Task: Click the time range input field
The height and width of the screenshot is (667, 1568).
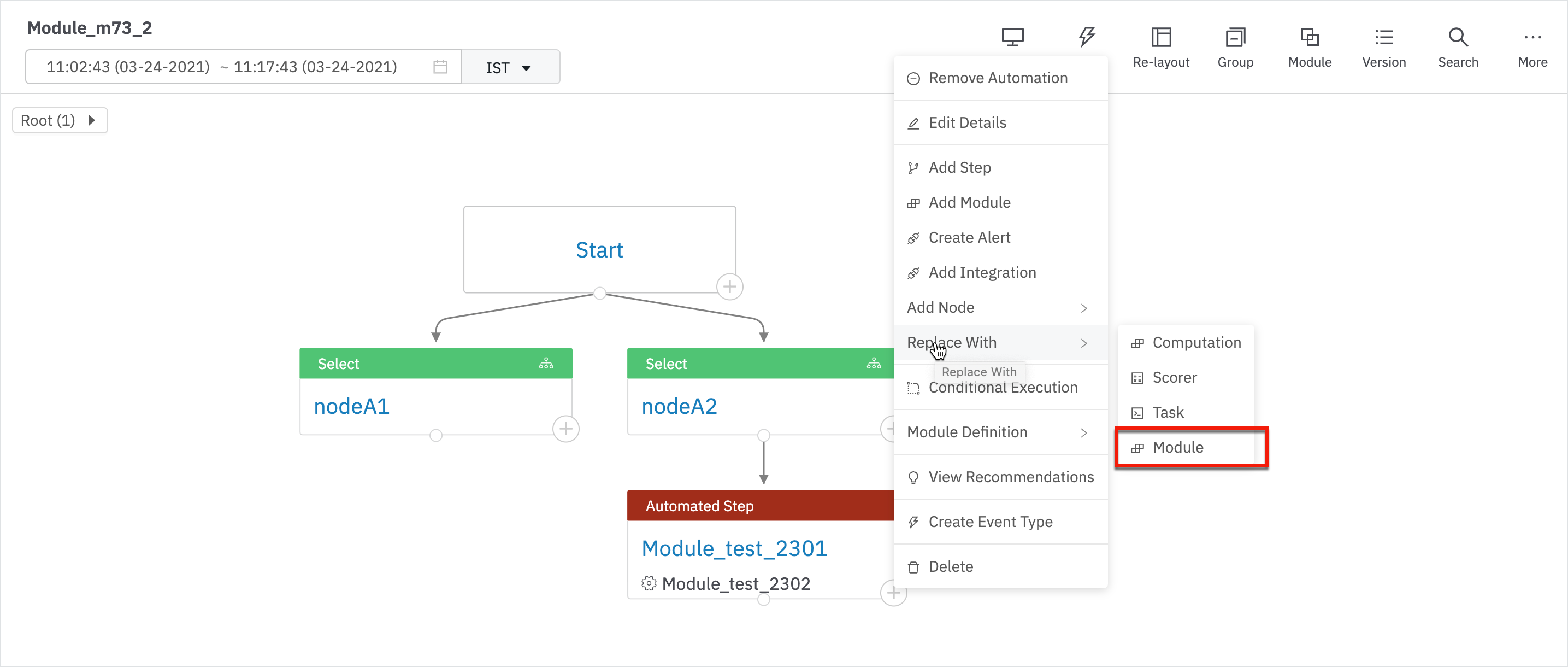Action: click(243, 67)
